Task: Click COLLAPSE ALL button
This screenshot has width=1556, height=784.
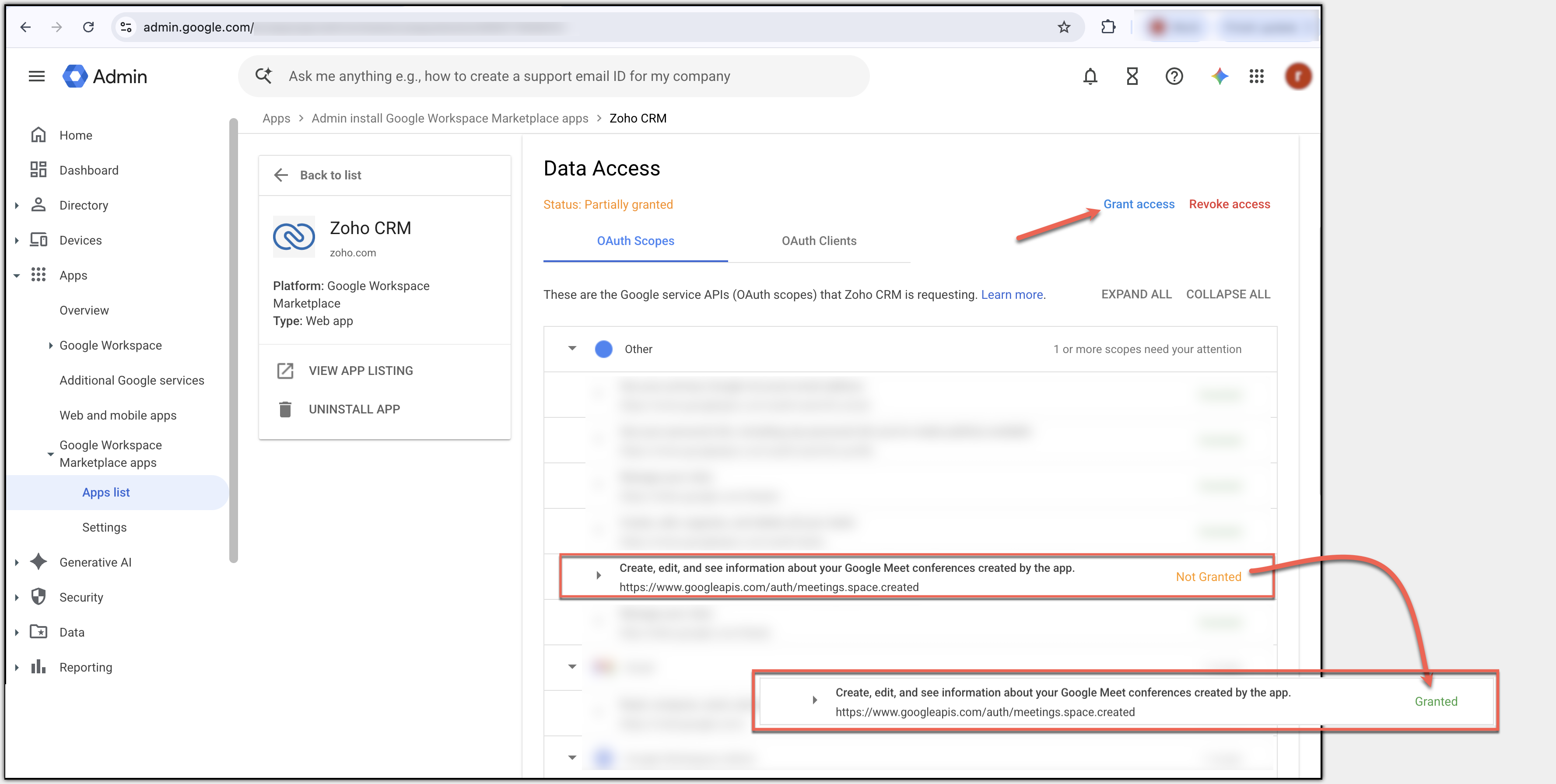Action: (1228, 294)
